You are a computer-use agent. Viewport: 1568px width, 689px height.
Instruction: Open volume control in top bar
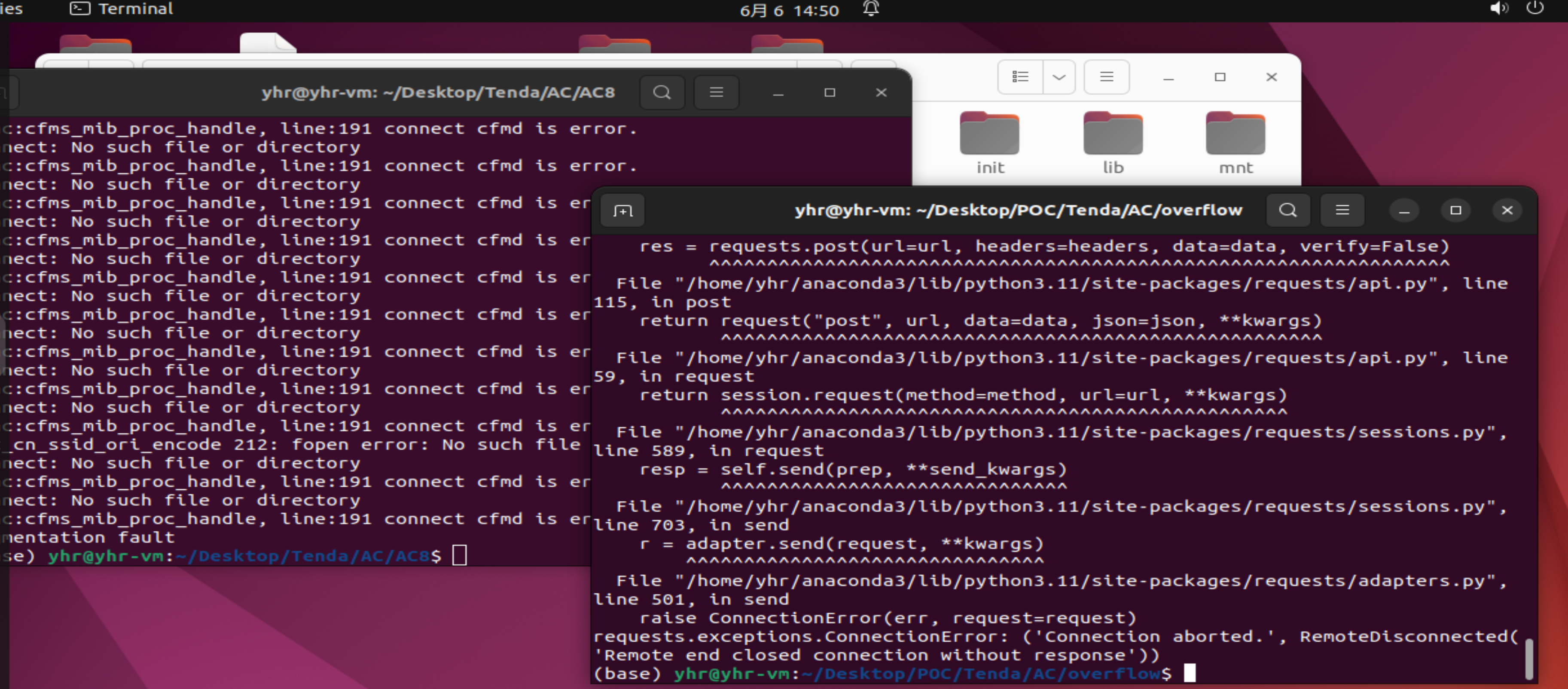point(1498,9)
